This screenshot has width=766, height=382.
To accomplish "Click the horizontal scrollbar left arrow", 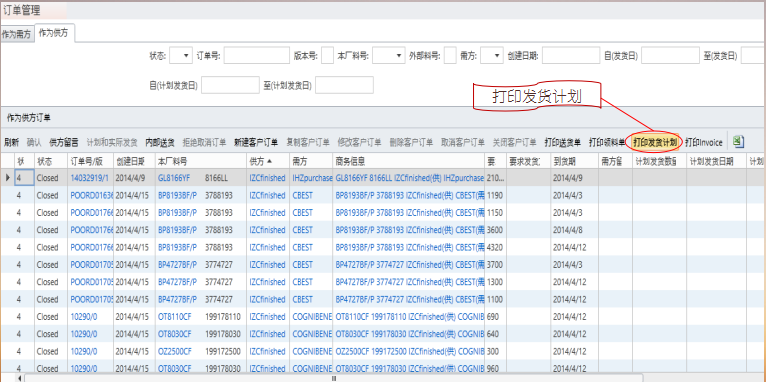I will [x=20, y=378].
